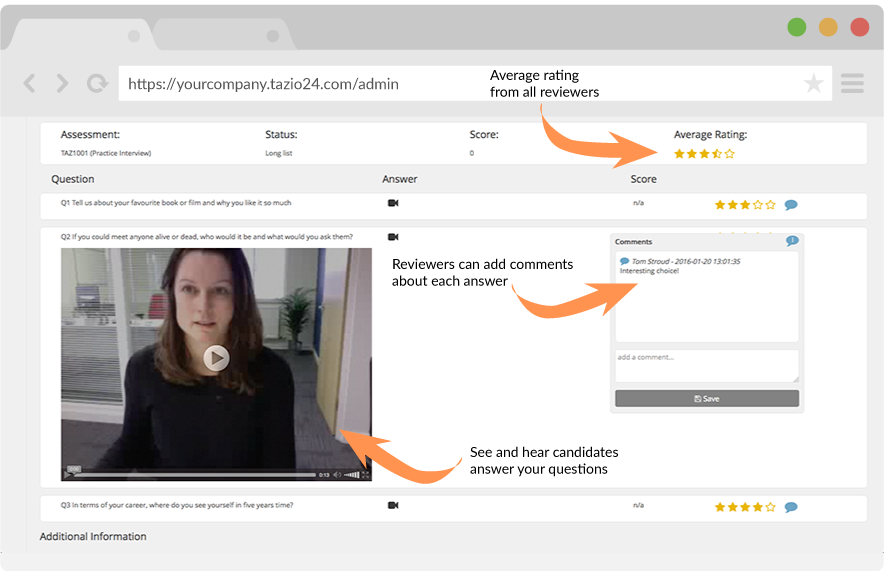884x571 pixels.
Task: Rate Q1 answer three stars
Action: pyautogui.click(x=745, y=205)
